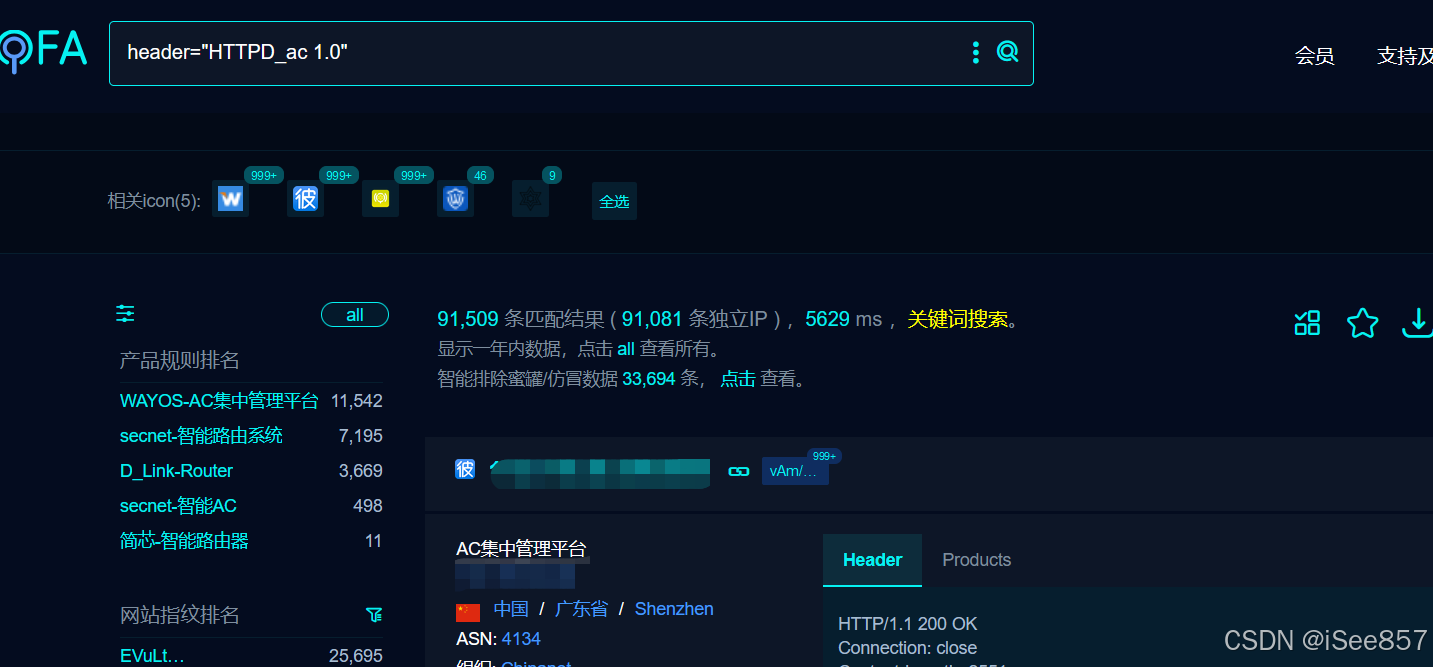Image resolution: width=1433 pixels, height=667 pixels.
Task: Click the blurred result host URL
Action: [600, 472]
